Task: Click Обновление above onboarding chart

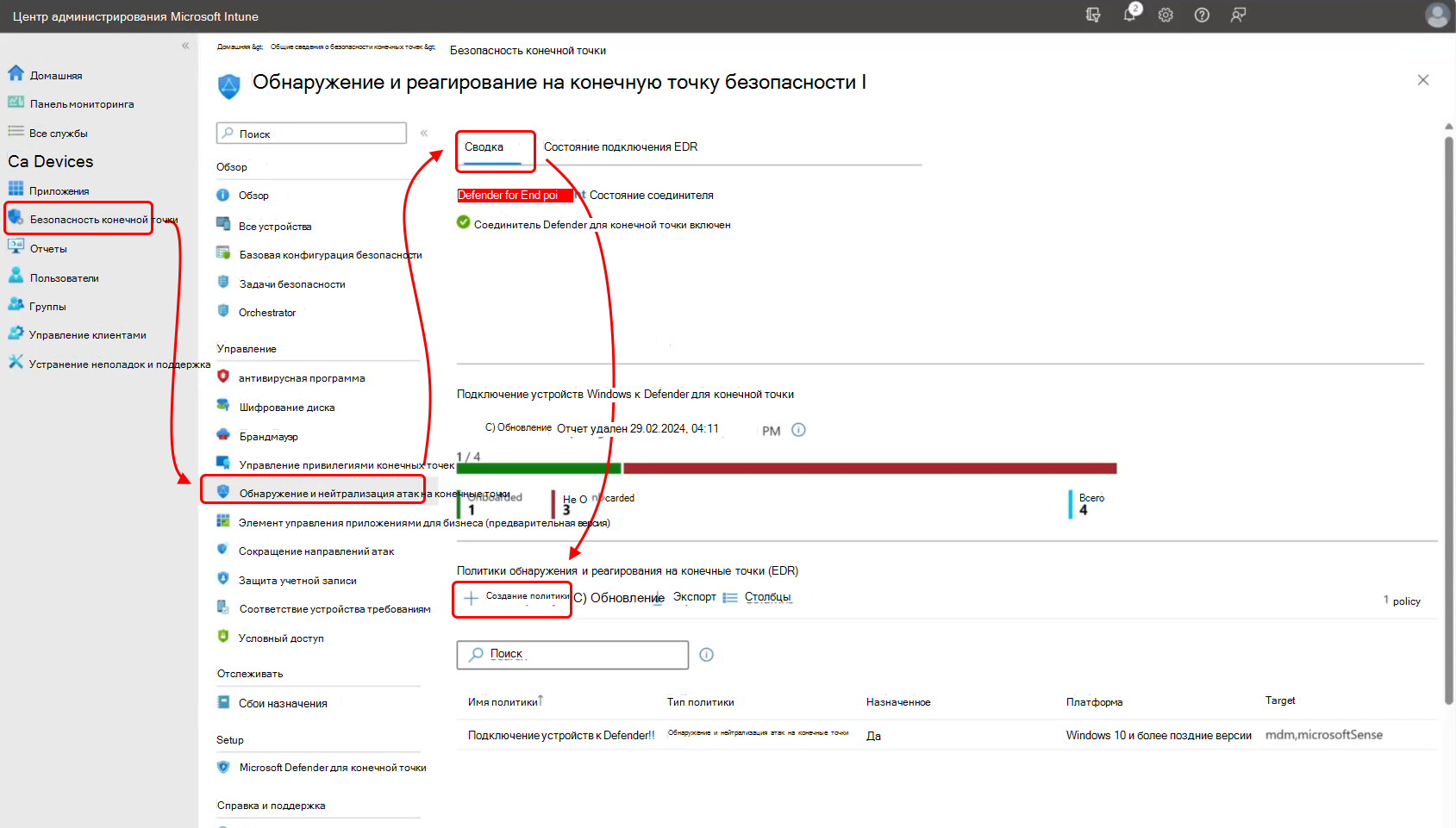Action: (518, 427)
